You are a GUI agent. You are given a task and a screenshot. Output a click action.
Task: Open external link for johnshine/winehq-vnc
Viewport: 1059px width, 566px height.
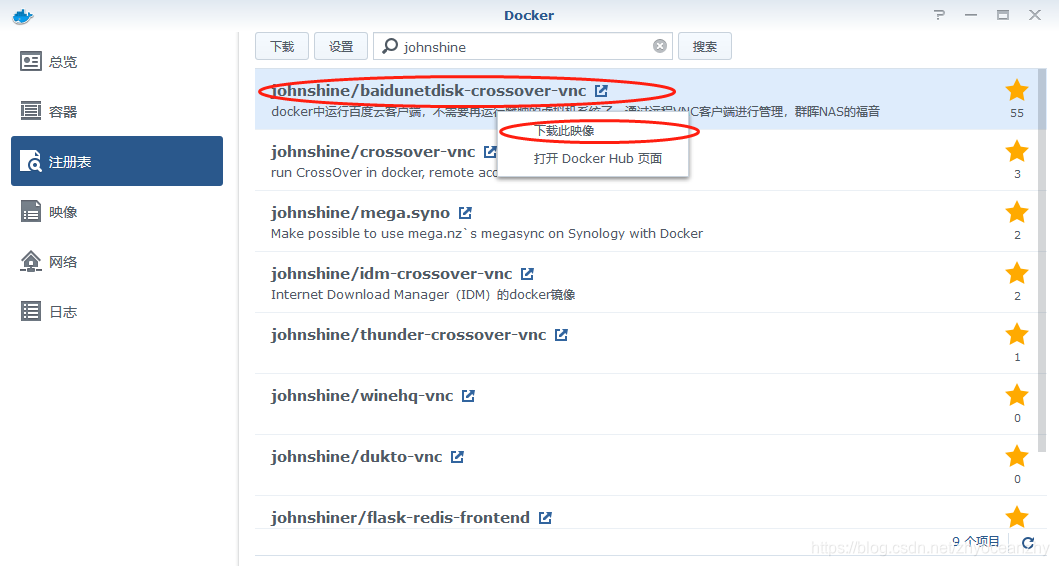468,396
